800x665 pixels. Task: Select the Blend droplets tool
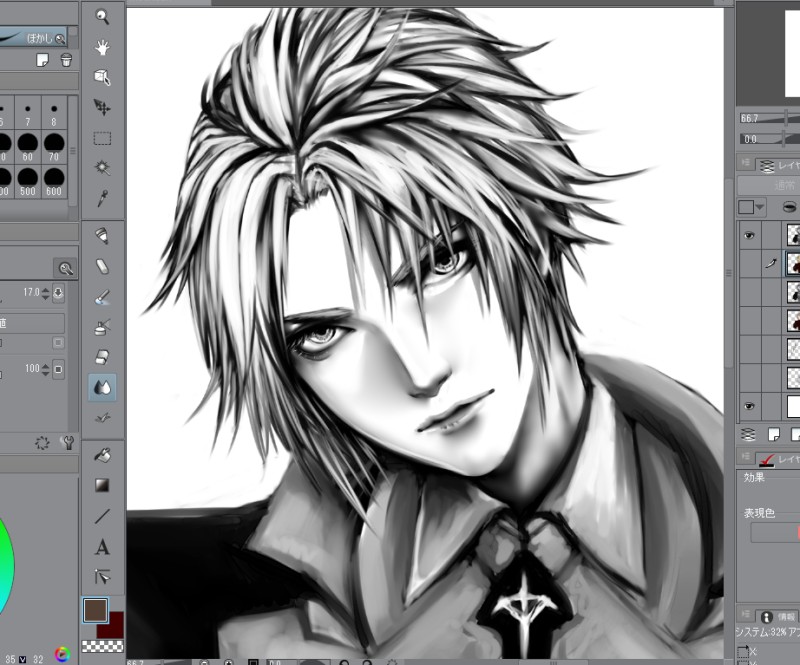point(103,387)
